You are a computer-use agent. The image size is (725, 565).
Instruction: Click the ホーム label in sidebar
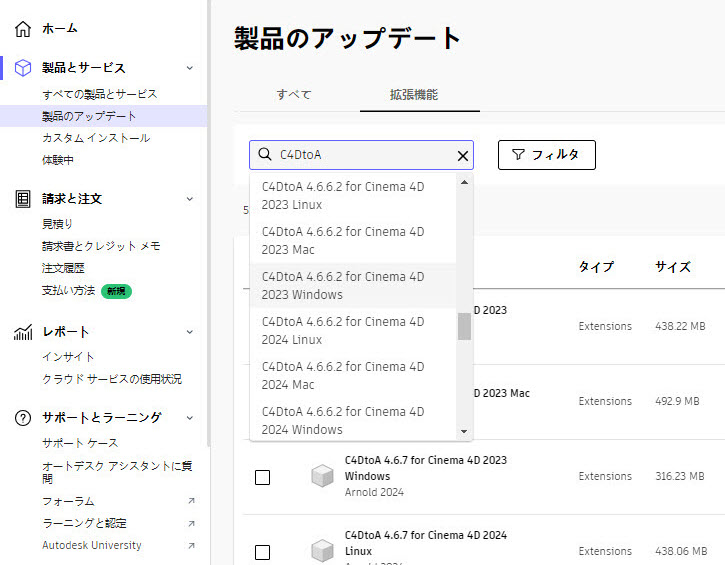pos(60,29)
